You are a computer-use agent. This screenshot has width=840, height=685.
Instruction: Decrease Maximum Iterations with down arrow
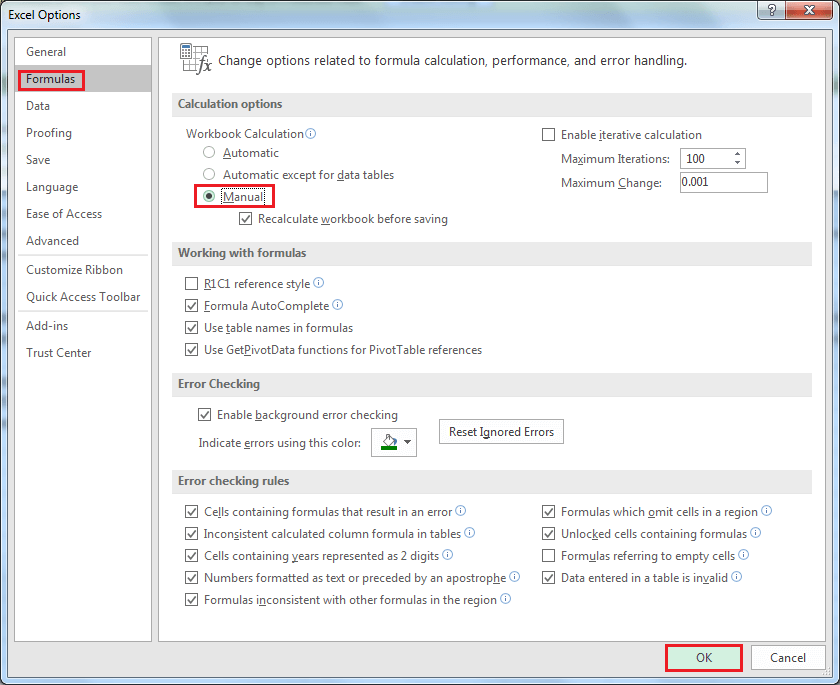point(738,163)
